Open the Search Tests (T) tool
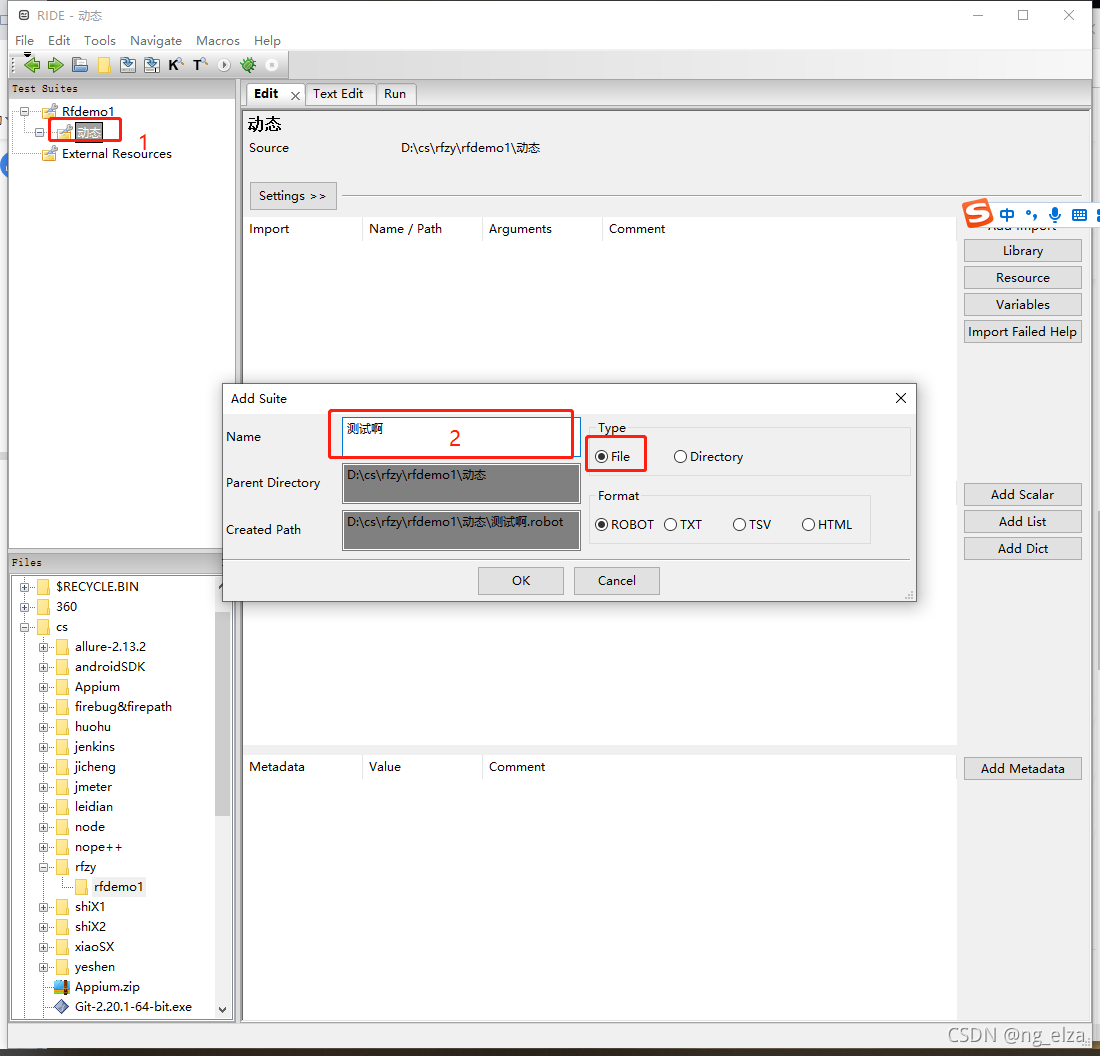The image size is (1100, 1056). tap(200, 65)
